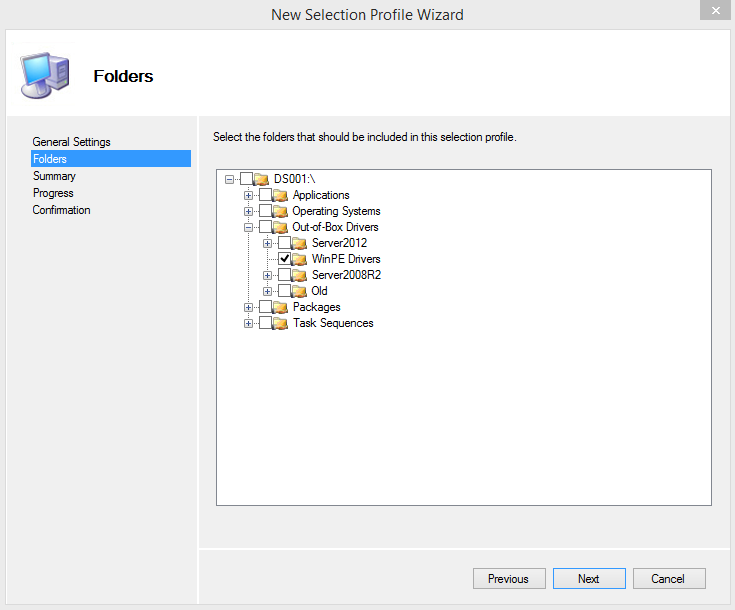Click the Out-of-Box Drivers folder icon
The image size is (735, 610).
[280, 227]
